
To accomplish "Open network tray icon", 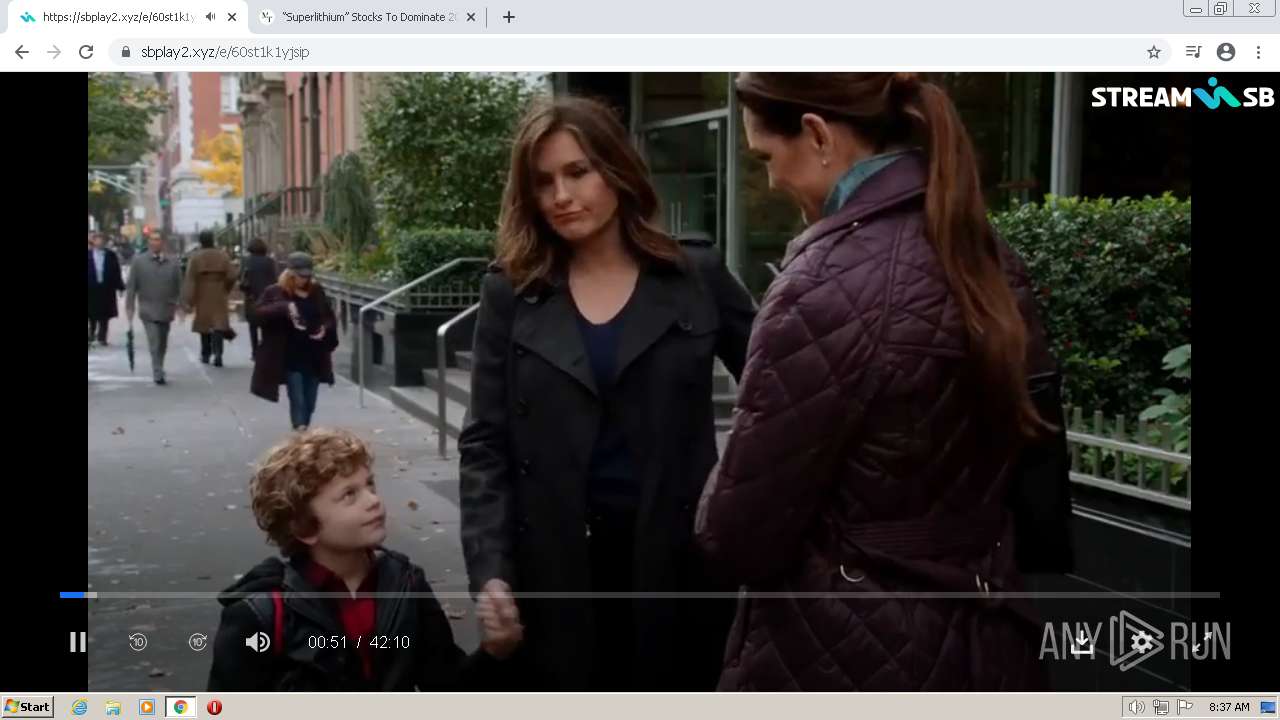I will click(x=1161, y=707).
